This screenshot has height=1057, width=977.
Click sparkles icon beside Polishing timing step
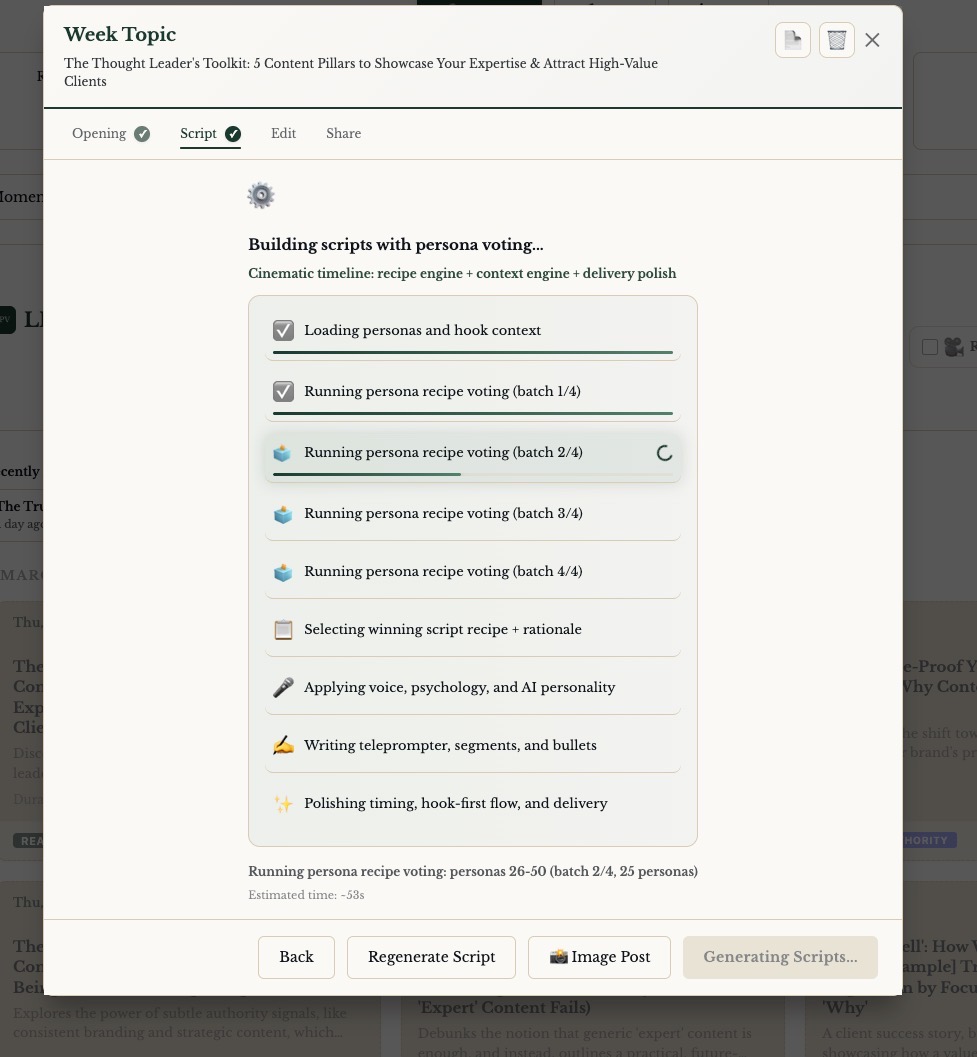283,804
